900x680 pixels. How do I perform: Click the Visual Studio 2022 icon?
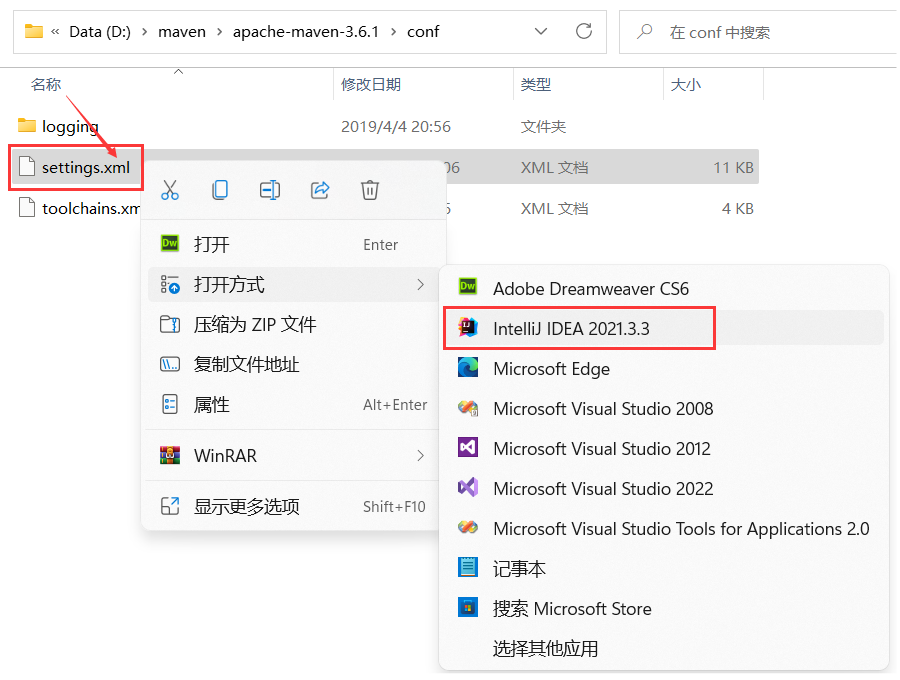pos(468,487)
